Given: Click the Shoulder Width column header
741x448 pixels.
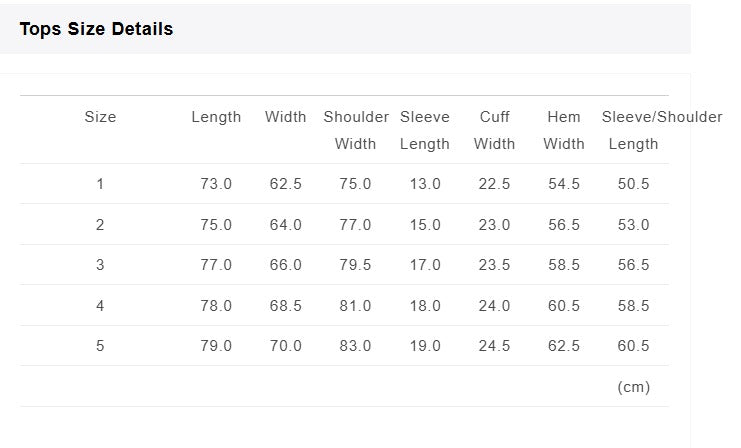Looking at the screenshot, I should (x=355, y=130).
